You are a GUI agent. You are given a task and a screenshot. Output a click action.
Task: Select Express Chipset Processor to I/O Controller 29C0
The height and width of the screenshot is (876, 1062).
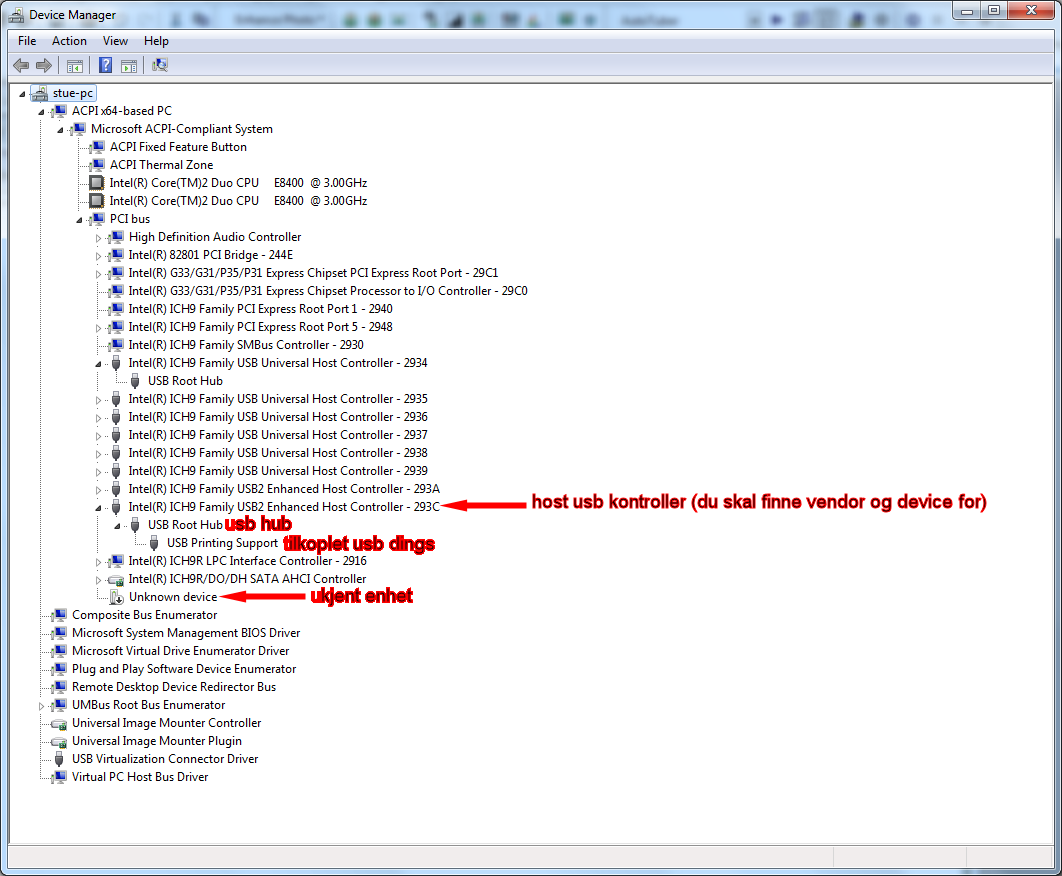click(328, 291)
